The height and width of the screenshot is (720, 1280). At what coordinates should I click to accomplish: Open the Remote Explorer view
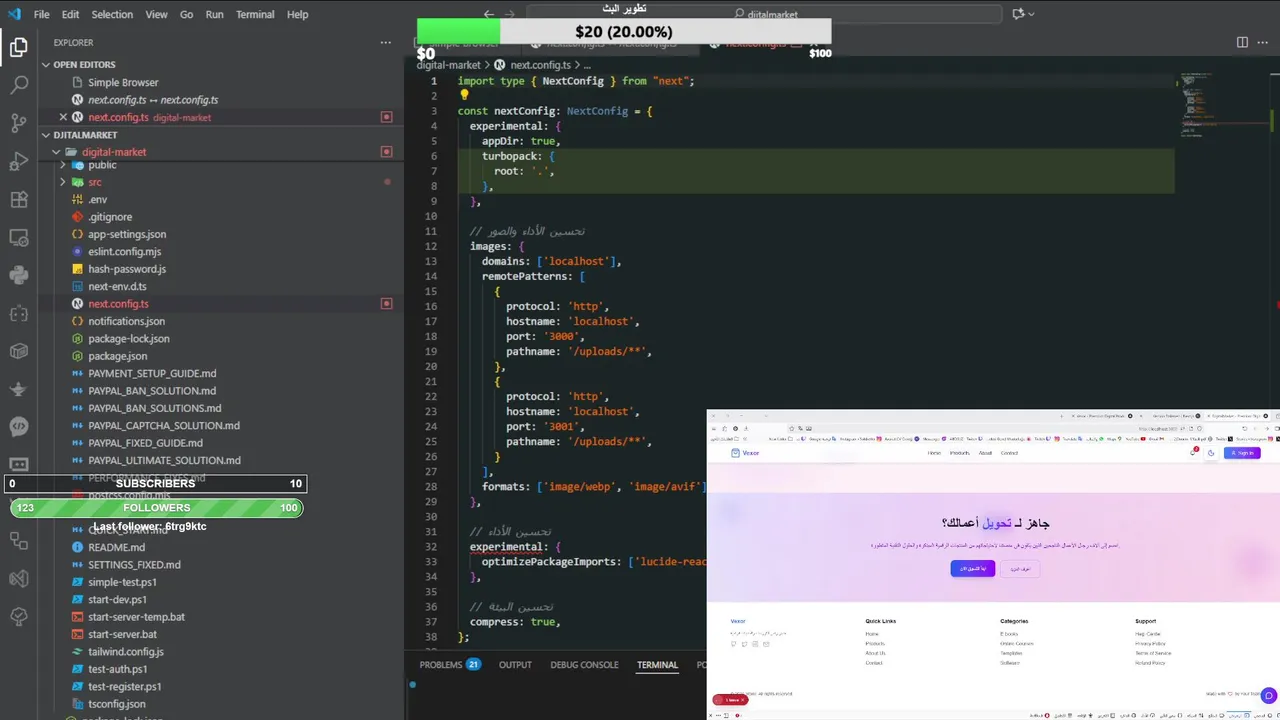[x=19, y=237]
